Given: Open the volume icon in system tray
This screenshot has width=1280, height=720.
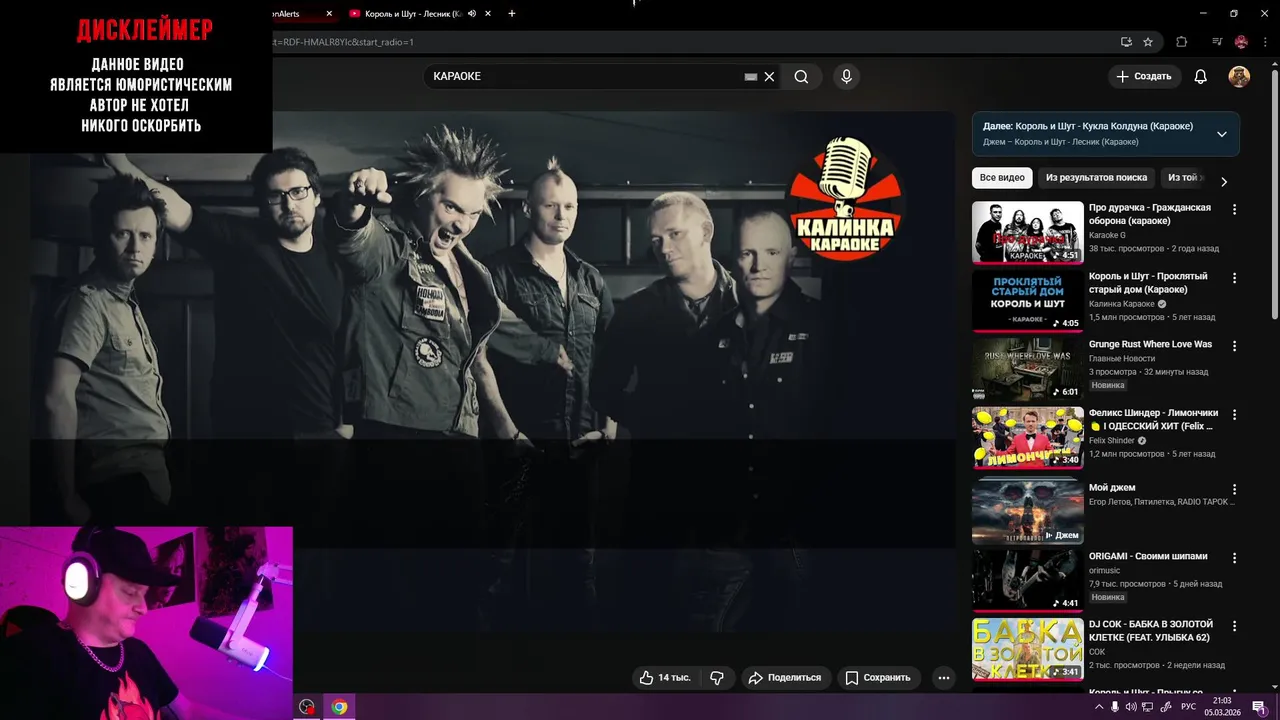Looking at the screenshot, I should point(1131,707).
